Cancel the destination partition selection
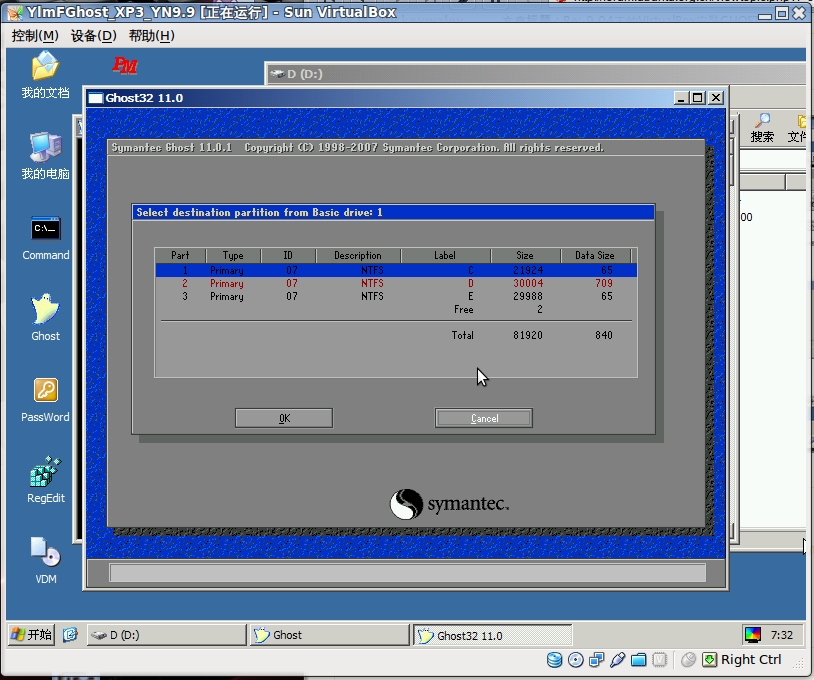 [484, 418]
